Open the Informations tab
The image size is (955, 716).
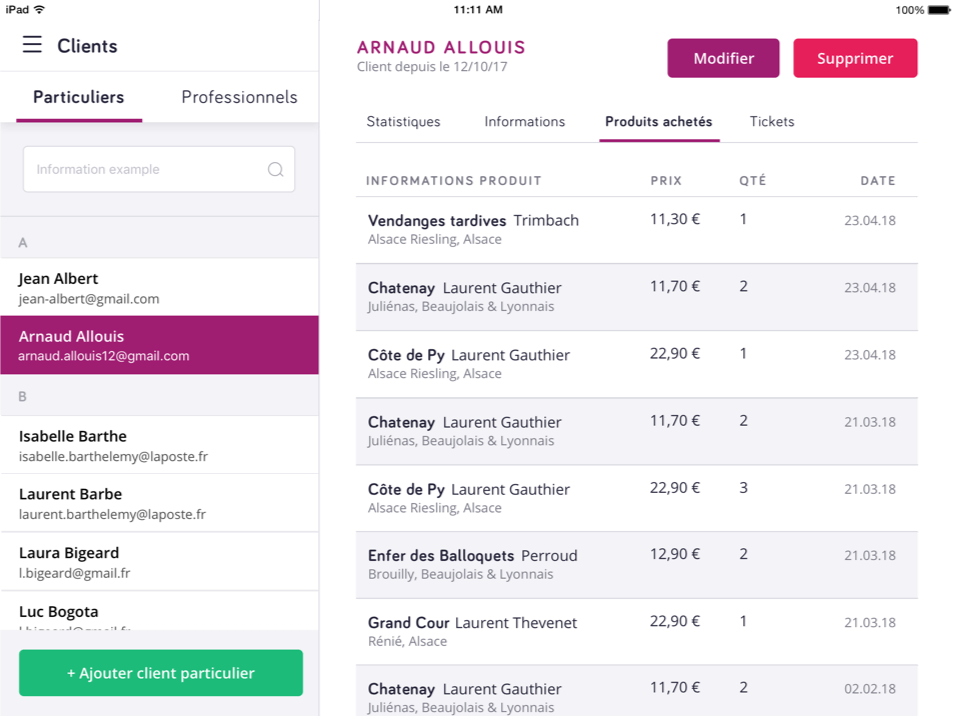524,121
